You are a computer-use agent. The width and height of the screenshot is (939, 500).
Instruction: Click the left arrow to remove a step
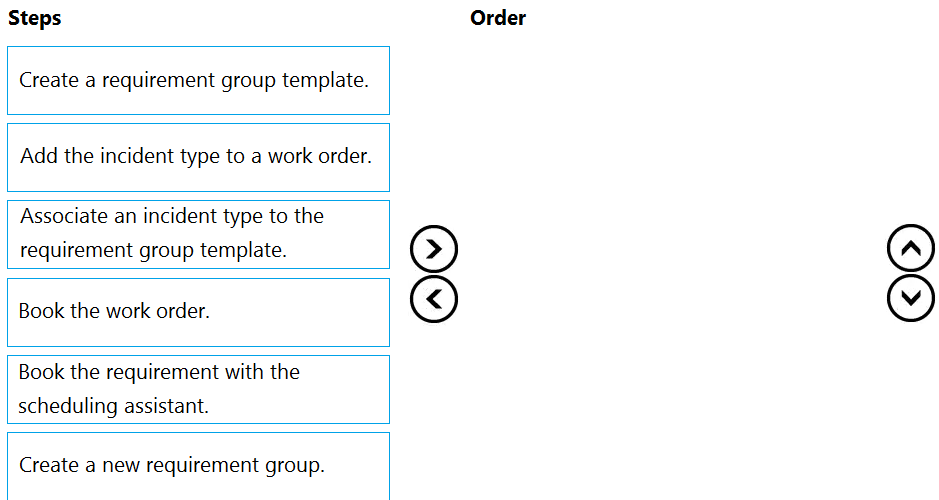(x=434, y=298)
